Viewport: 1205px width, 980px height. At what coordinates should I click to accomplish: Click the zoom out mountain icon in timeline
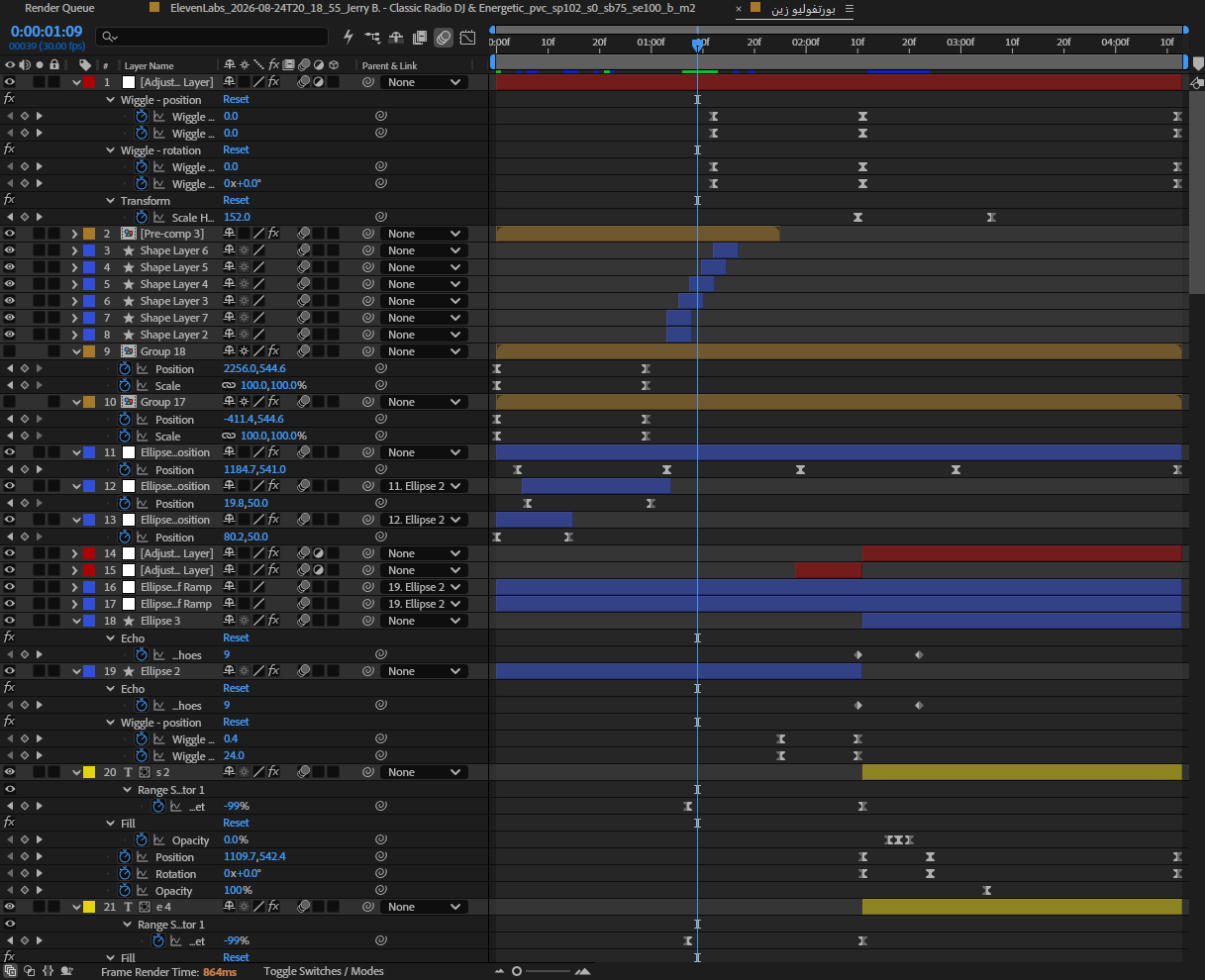pyautogui.click(x=502, y=971)
